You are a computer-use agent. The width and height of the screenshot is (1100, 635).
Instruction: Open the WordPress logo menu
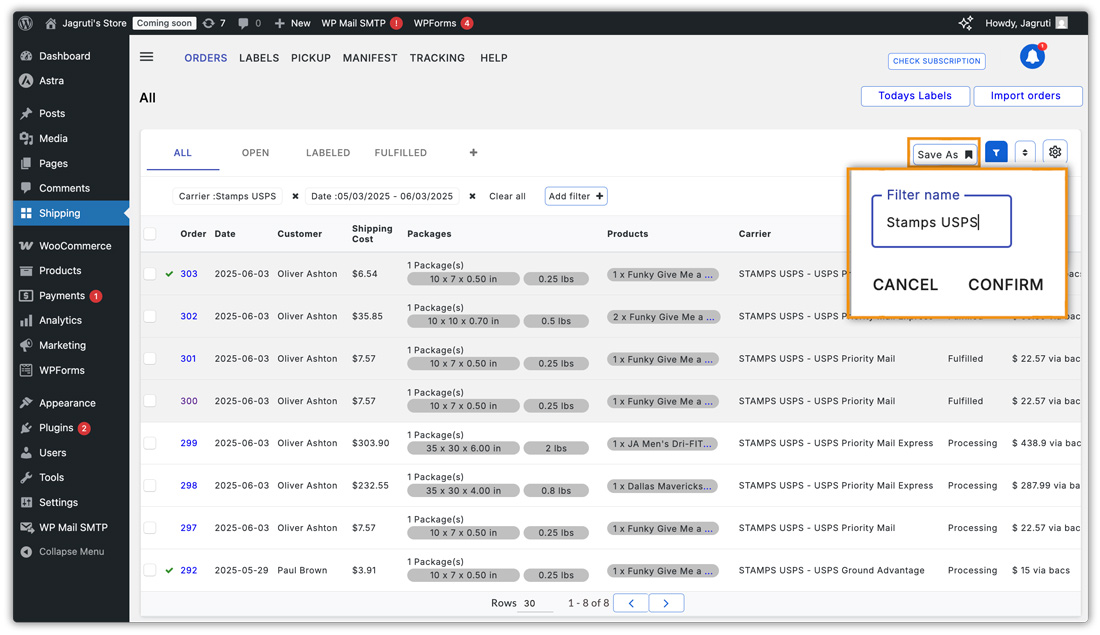pyautogui.click(x=26, y=23)
